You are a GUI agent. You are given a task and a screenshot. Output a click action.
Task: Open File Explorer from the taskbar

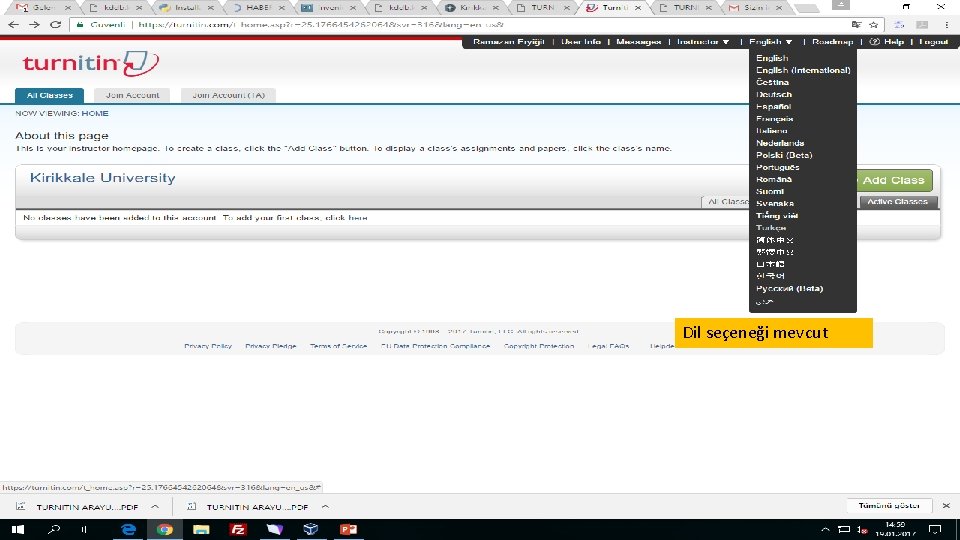(x=201, y=529)
